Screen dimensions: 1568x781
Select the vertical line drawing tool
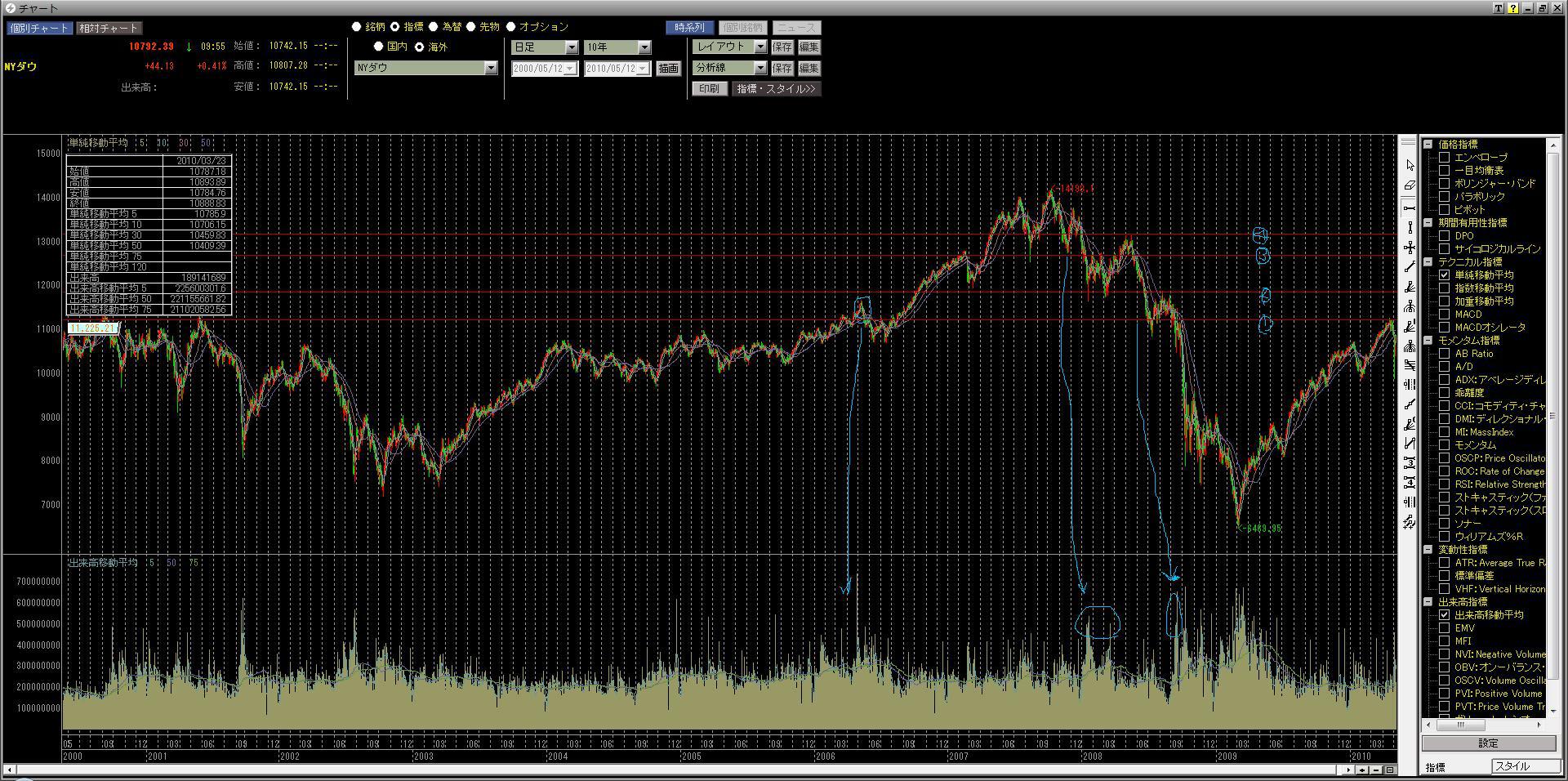click(1410, 228)
